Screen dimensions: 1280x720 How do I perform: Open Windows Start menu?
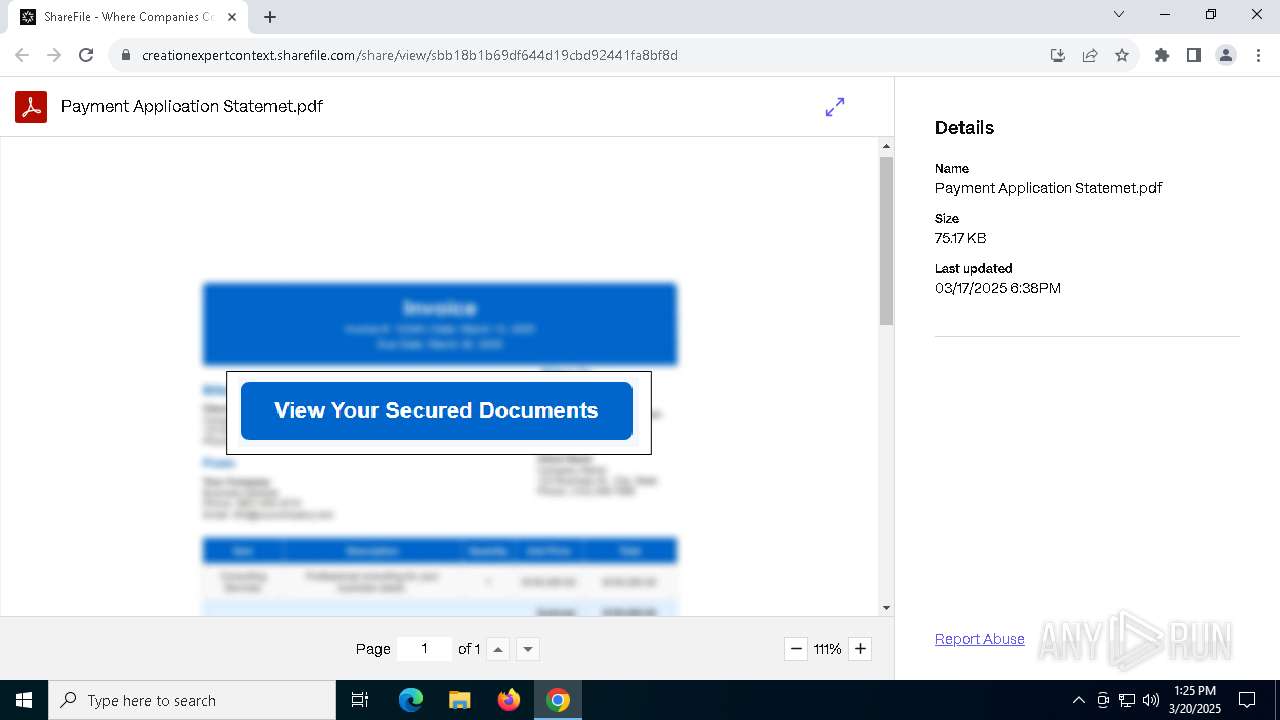coord(24,700)
